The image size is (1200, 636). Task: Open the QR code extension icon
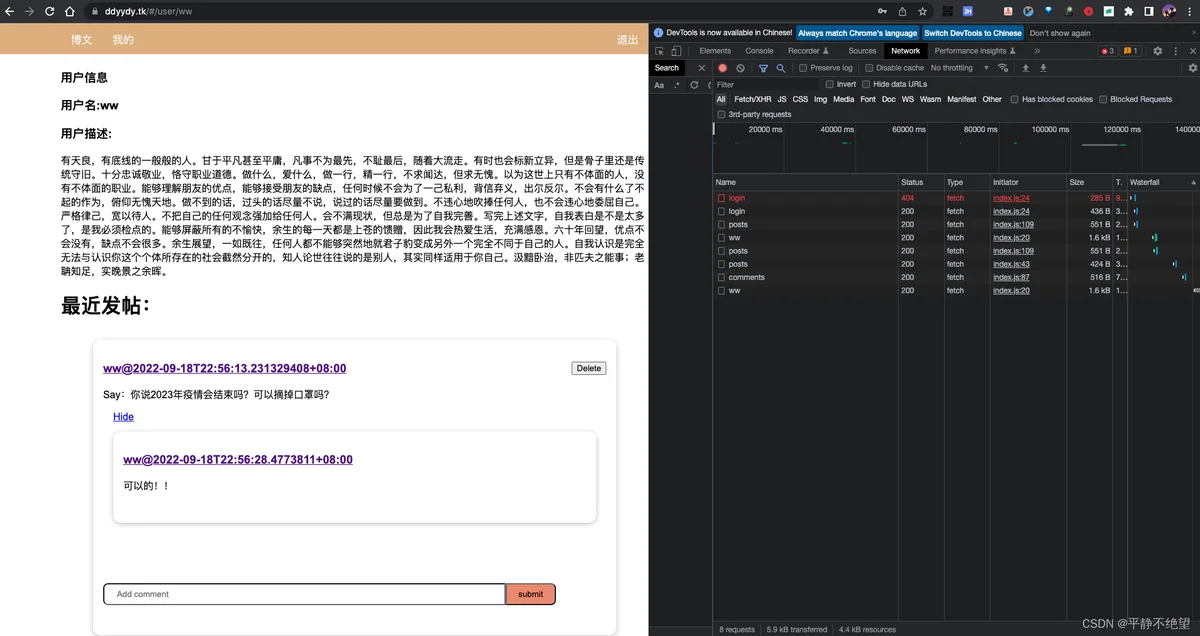(x=946, y=11)
